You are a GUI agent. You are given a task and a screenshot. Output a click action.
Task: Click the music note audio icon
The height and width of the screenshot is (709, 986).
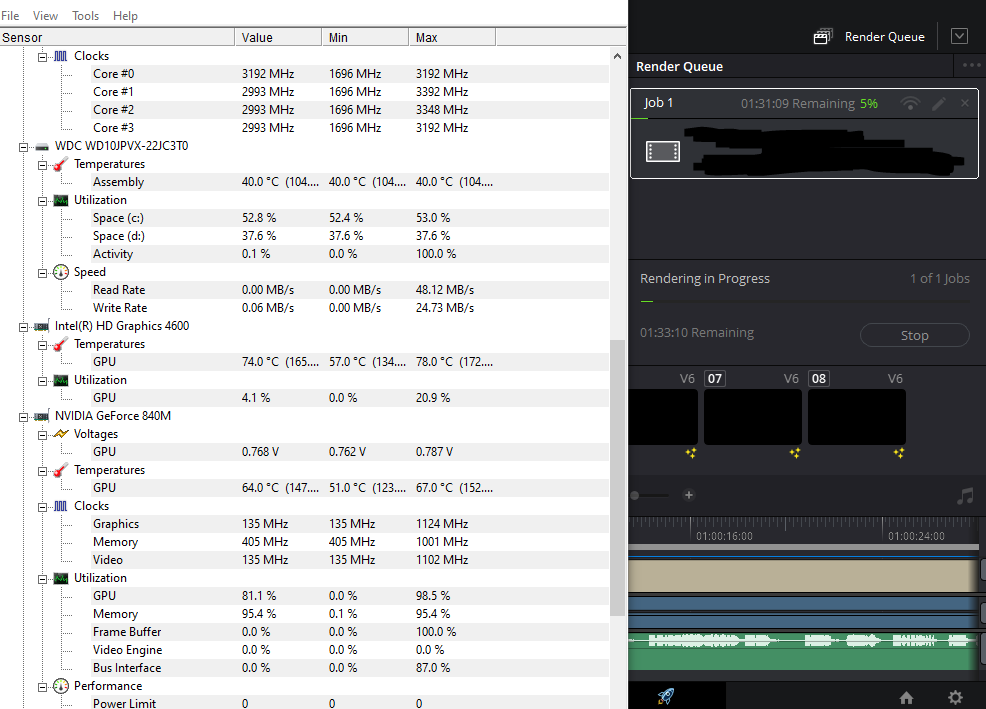[965, 496]
